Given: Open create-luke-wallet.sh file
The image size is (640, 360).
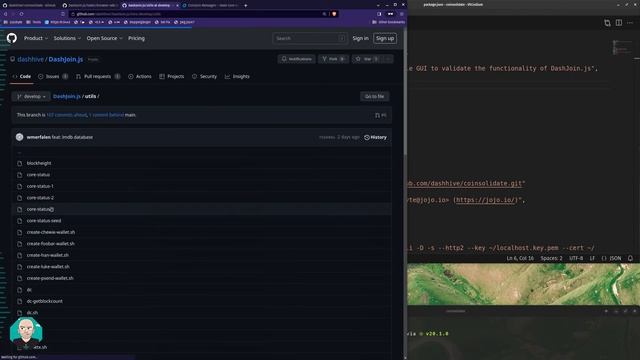Looking at the screenshot, I should point(48,267).
